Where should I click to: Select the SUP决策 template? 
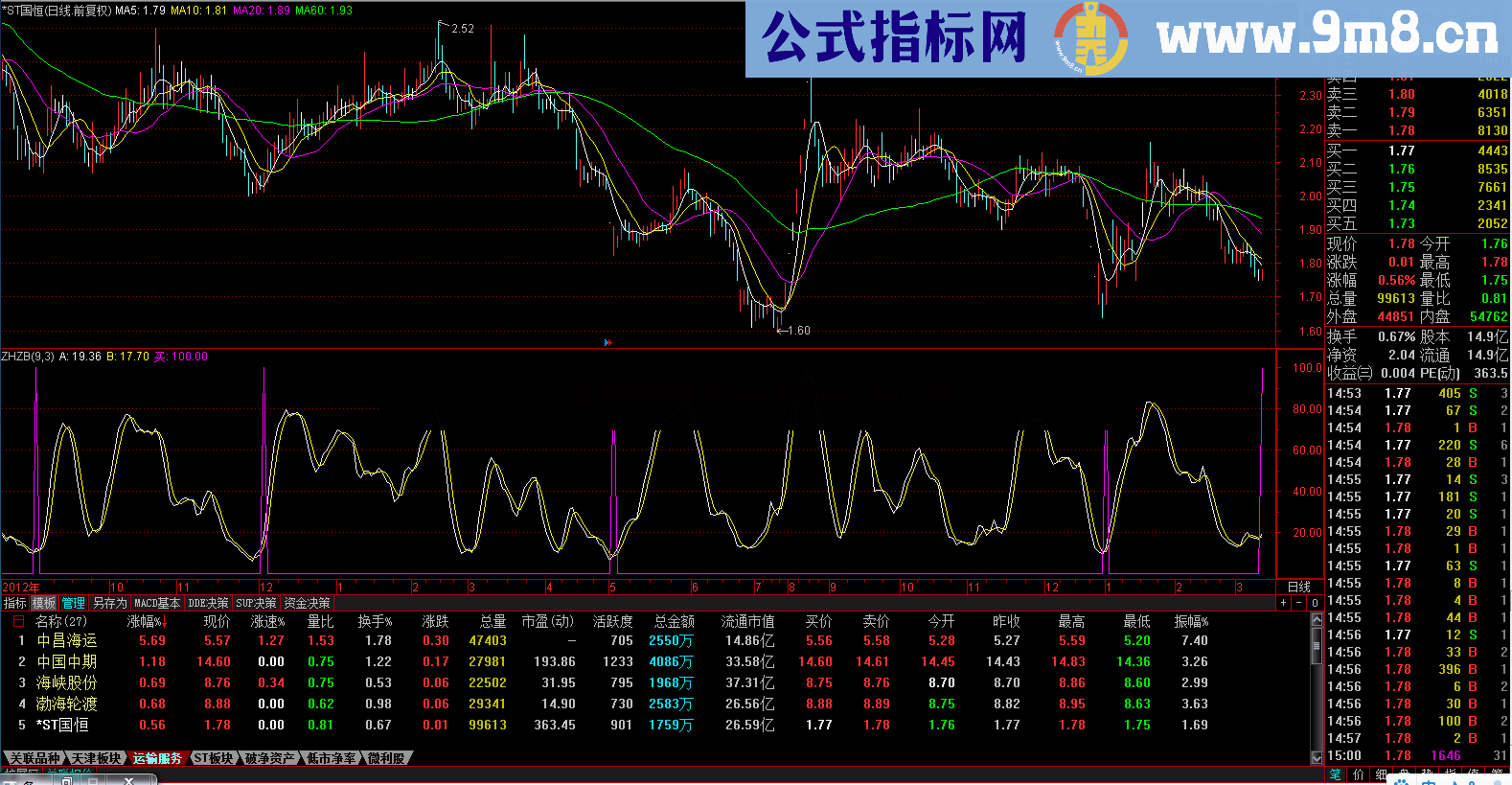[256, 603]
